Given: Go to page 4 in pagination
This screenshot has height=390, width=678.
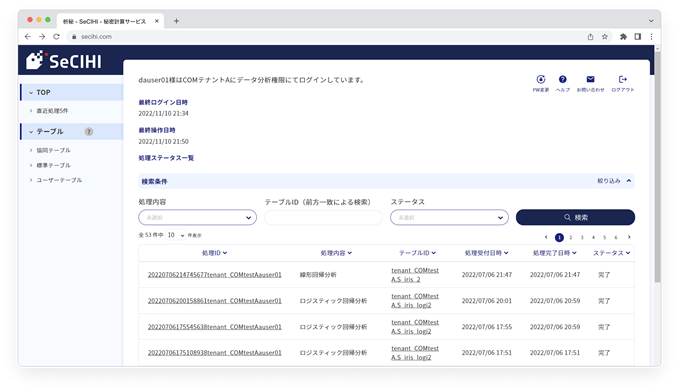Looking at the screenshot, I should (593, 237).
